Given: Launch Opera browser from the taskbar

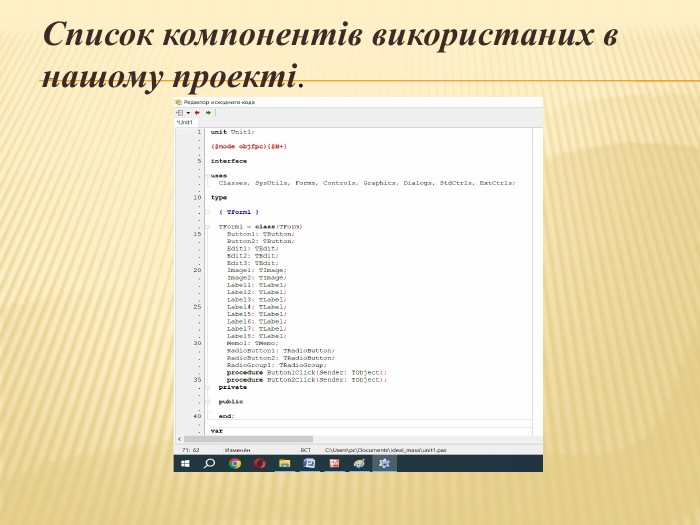Looking at the screenshot, I should [260, 464].
